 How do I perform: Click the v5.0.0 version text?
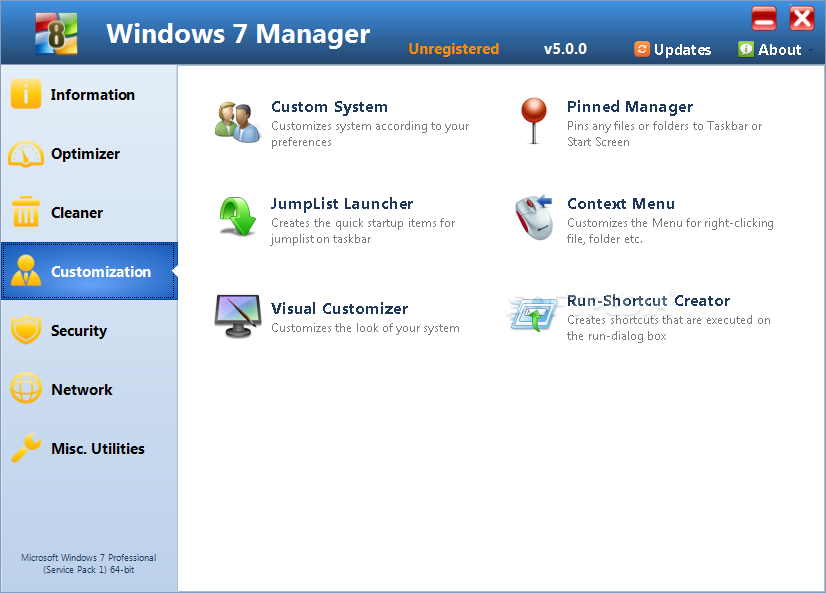pos(565,49)
